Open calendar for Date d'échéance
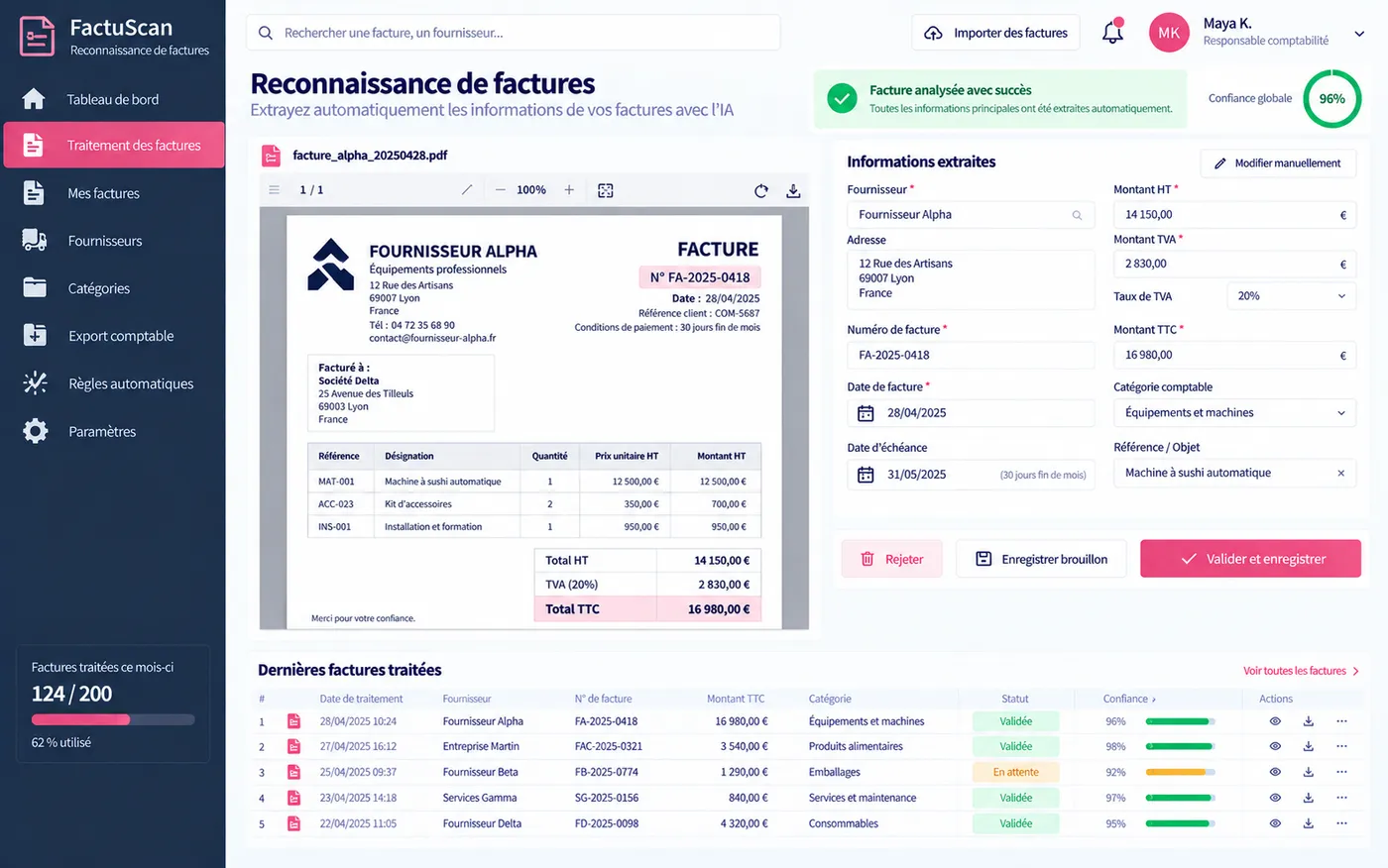This screenshot has width=1388, height=868. coord(866,475)
